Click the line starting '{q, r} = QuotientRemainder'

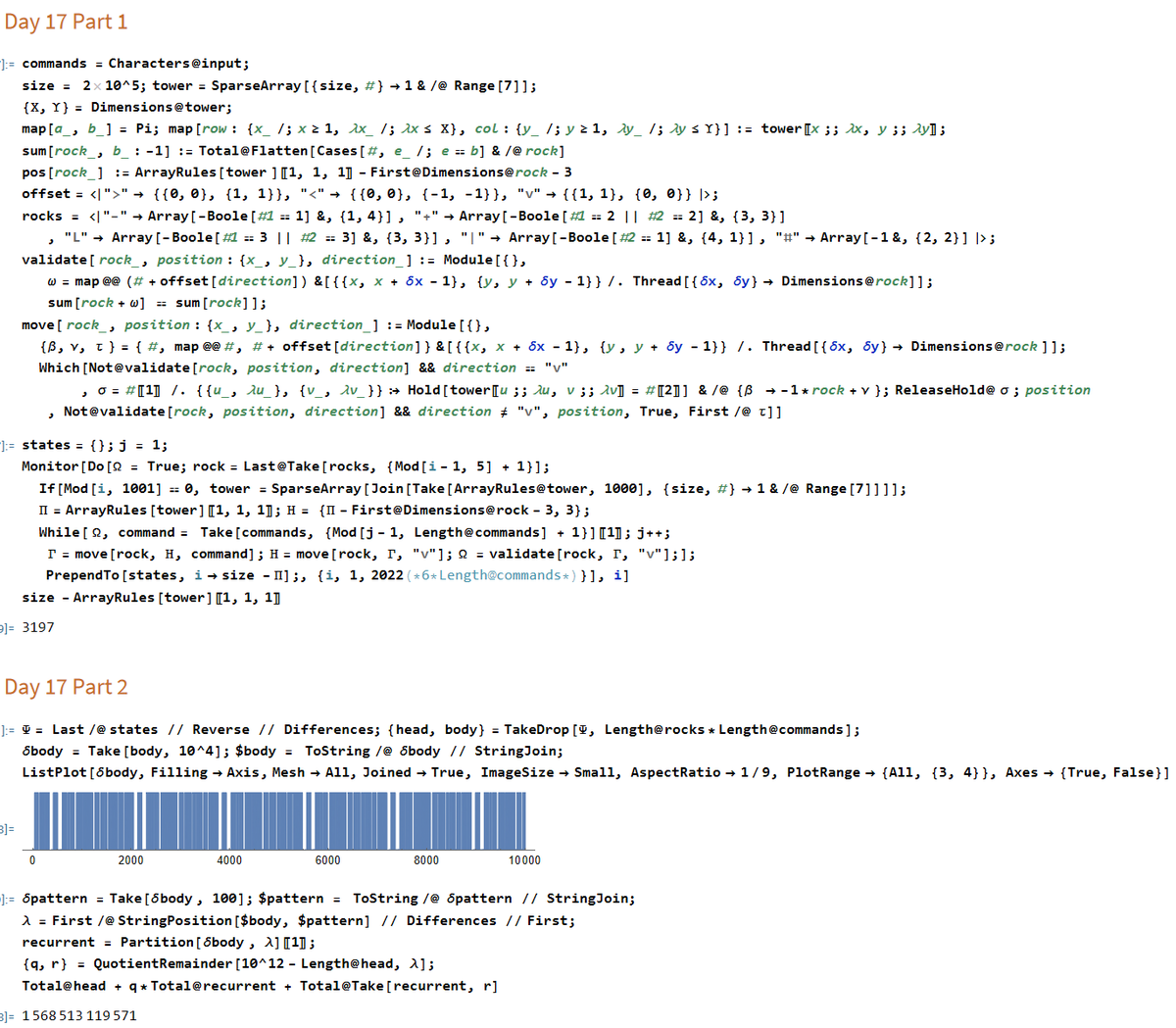click(x=228, y=963)
